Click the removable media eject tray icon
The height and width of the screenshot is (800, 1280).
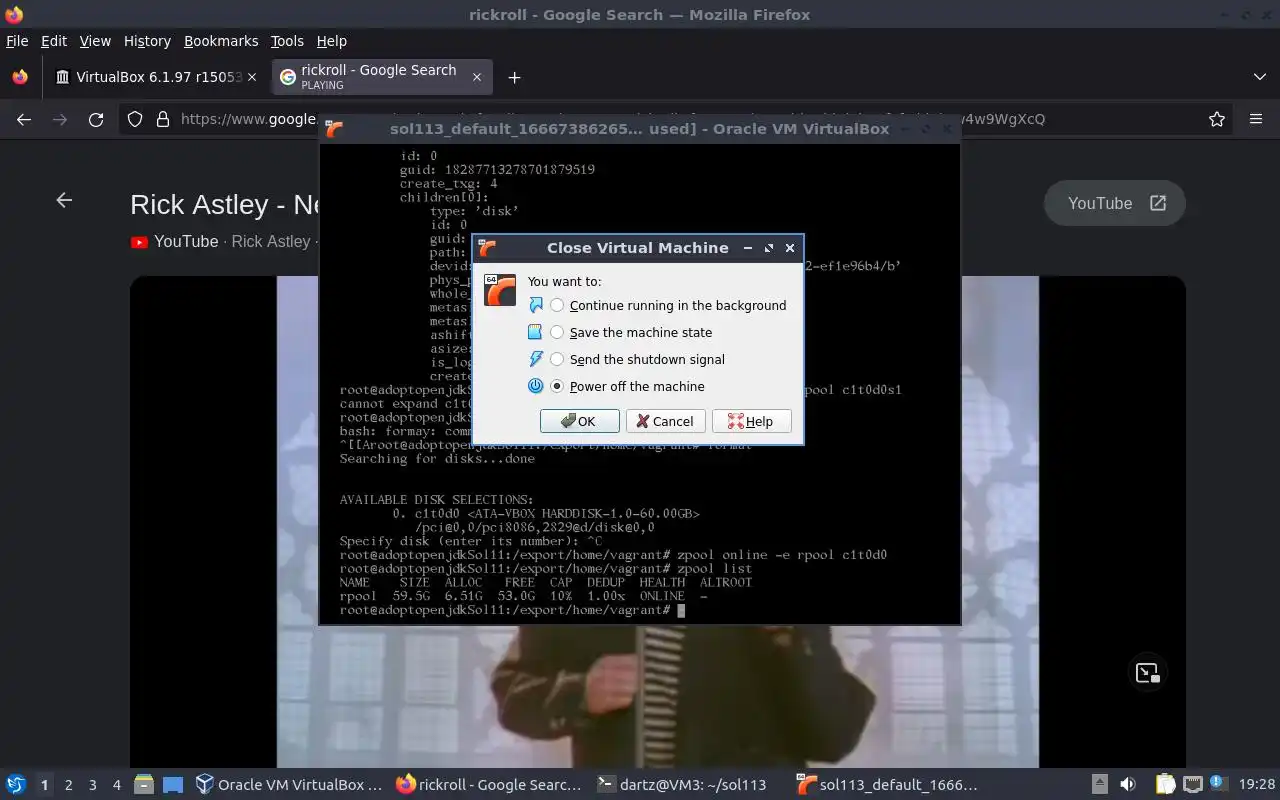coord(1099,785)
